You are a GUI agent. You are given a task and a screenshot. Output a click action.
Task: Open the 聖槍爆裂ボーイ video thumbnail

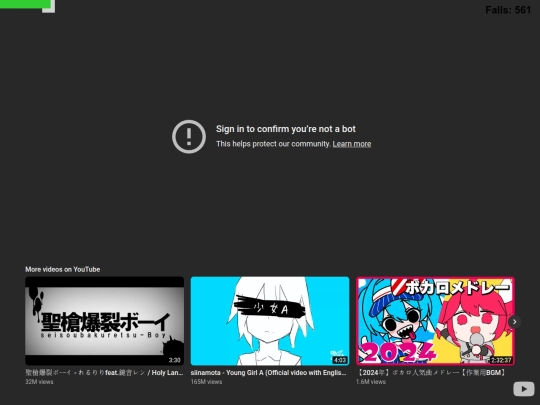(x=104, y=321)
